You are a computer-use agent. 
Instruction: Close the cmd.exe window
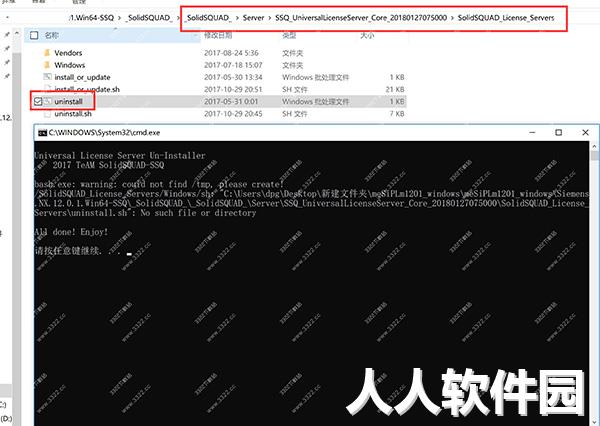click(x=585, y=132)
